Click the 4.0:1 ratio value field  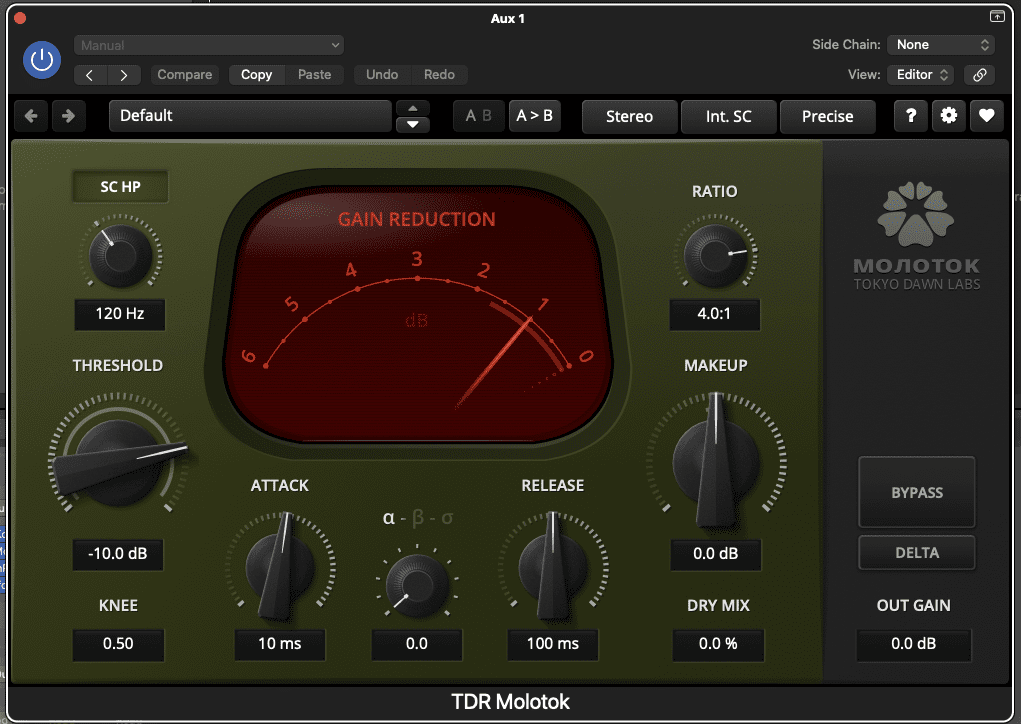click(x=714, y=314)
